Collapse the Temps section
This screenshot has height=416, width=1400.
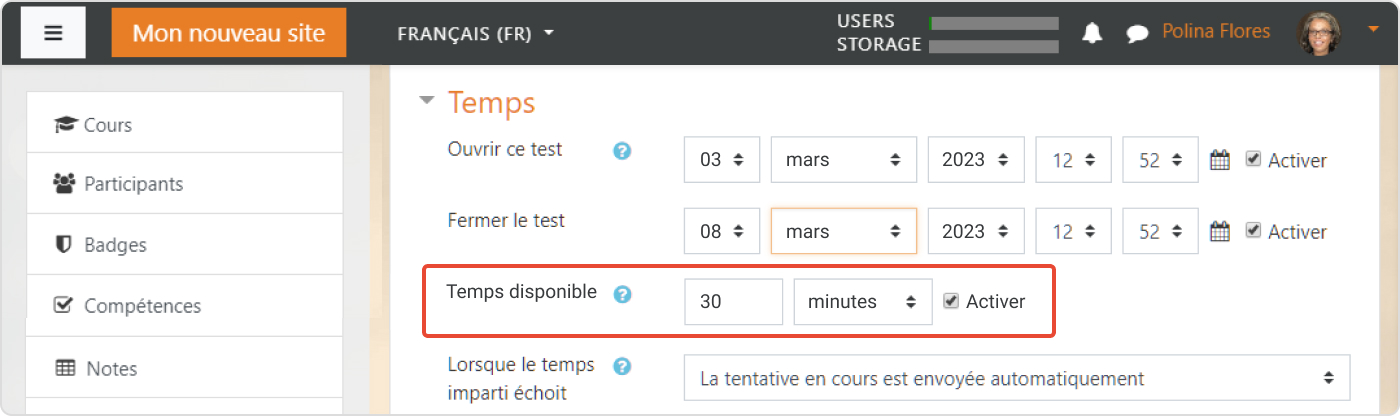click(x=428, y=101)
